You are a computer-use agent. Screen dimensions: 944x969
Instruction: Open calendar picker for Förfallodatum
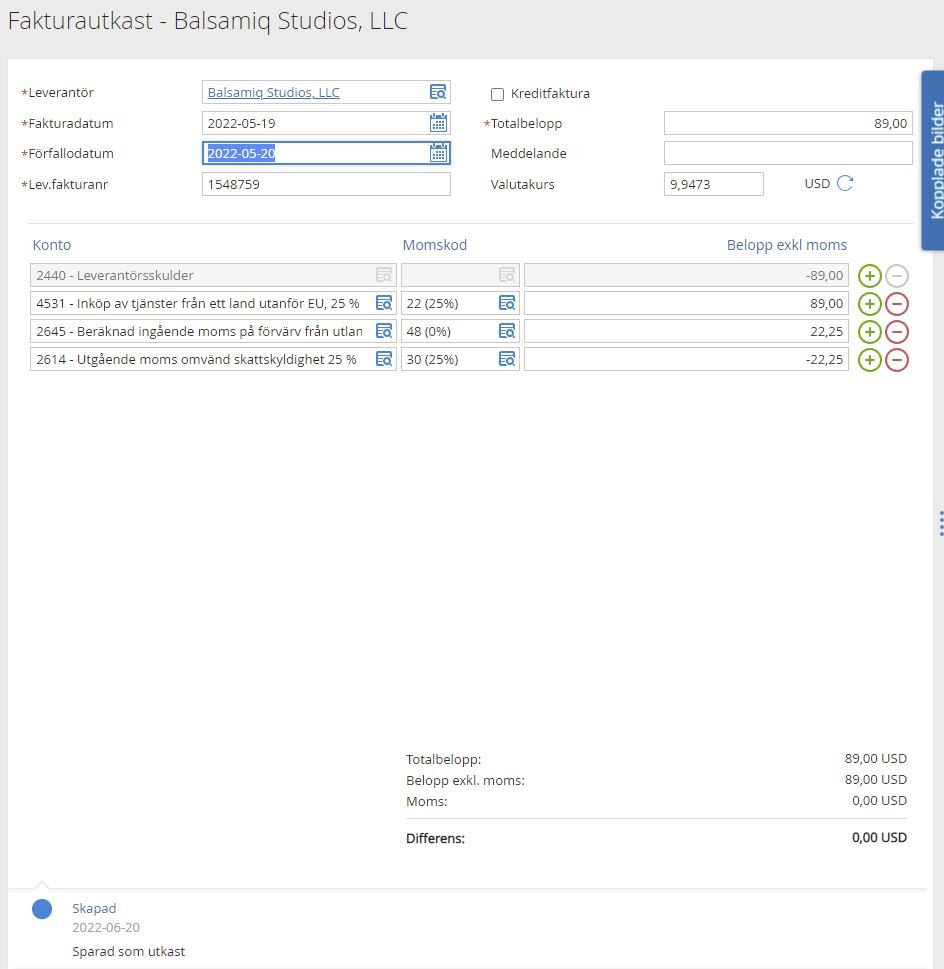click(438, 153)
